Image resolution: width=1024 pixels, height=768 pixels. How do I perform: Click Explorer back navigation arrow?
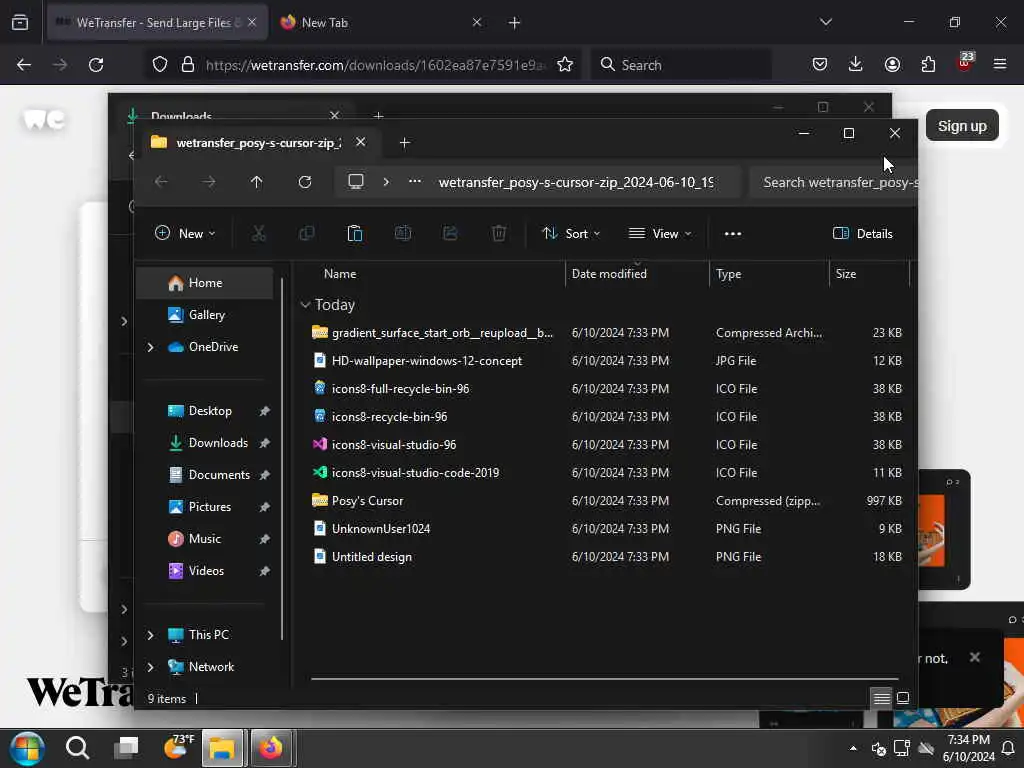coord(161,182)
